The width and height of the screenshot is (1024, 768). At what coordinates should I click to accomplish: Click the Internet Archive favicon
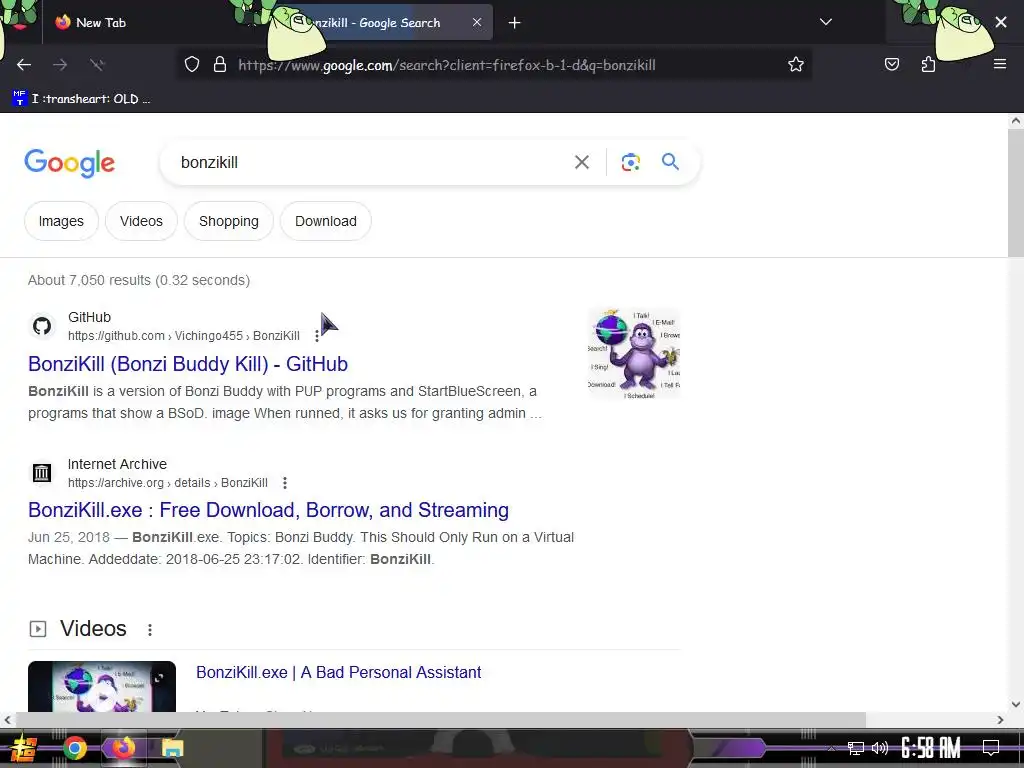tap(42, 473)
